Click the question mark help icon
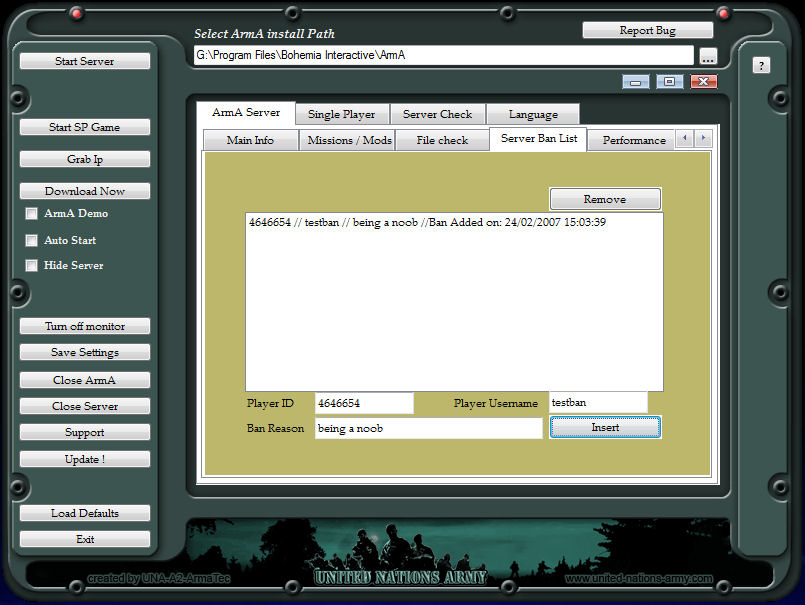The width and height of the screenshot is (805, 605). (x=761, y=66)
